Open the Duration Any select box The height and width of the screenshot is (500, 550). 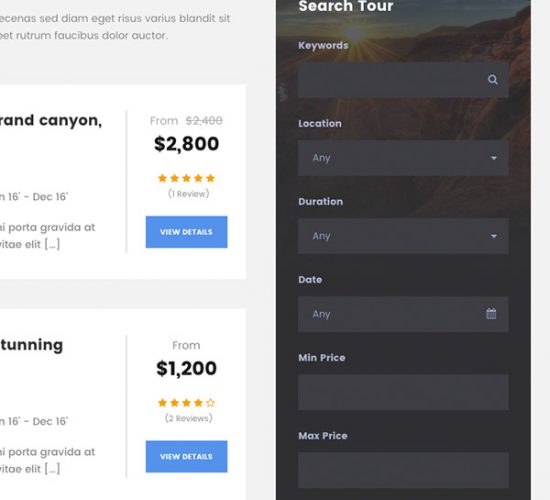pos(403,236)
